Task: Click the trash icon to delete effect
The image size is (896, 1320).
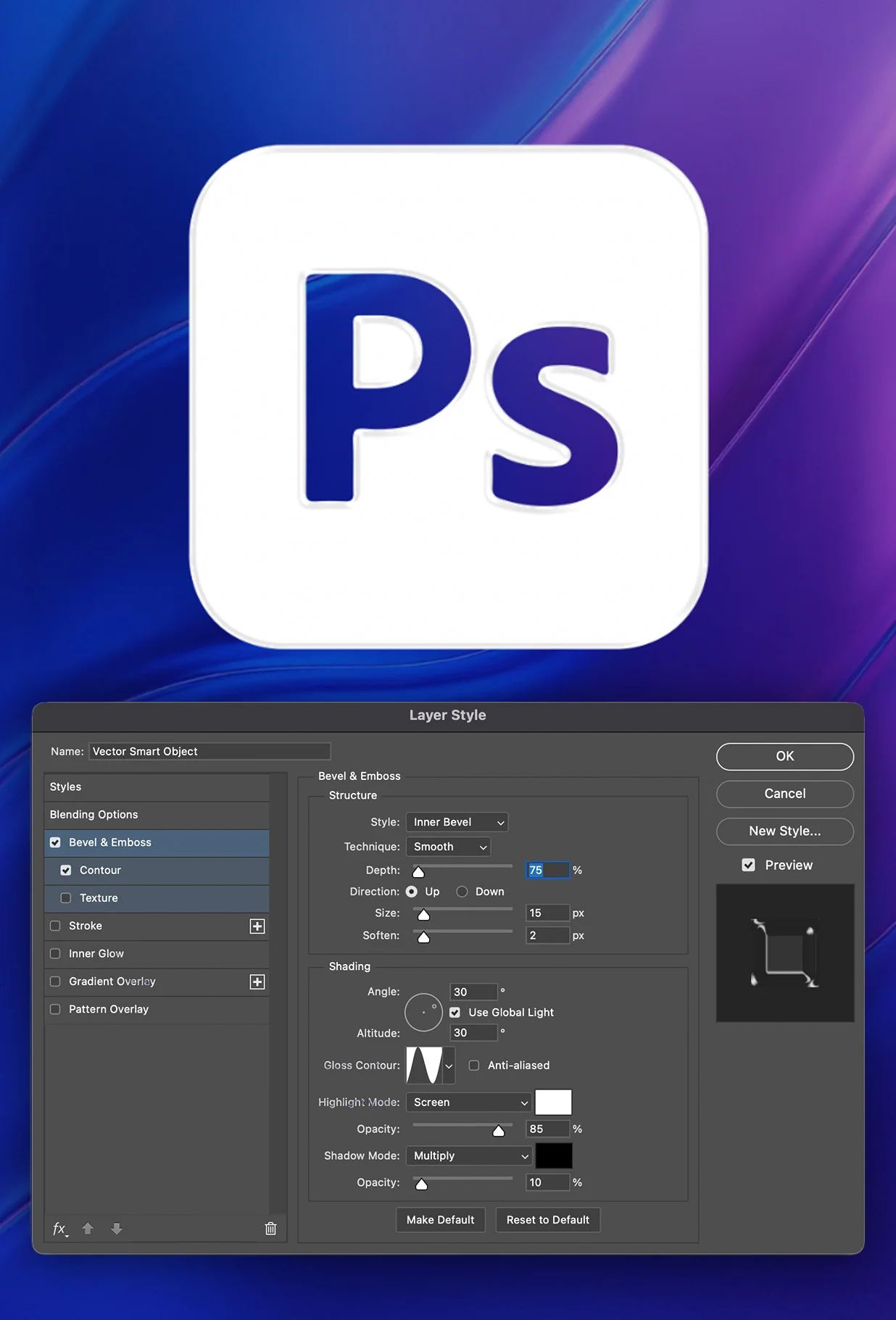Action: click(x=270, y=1229)
